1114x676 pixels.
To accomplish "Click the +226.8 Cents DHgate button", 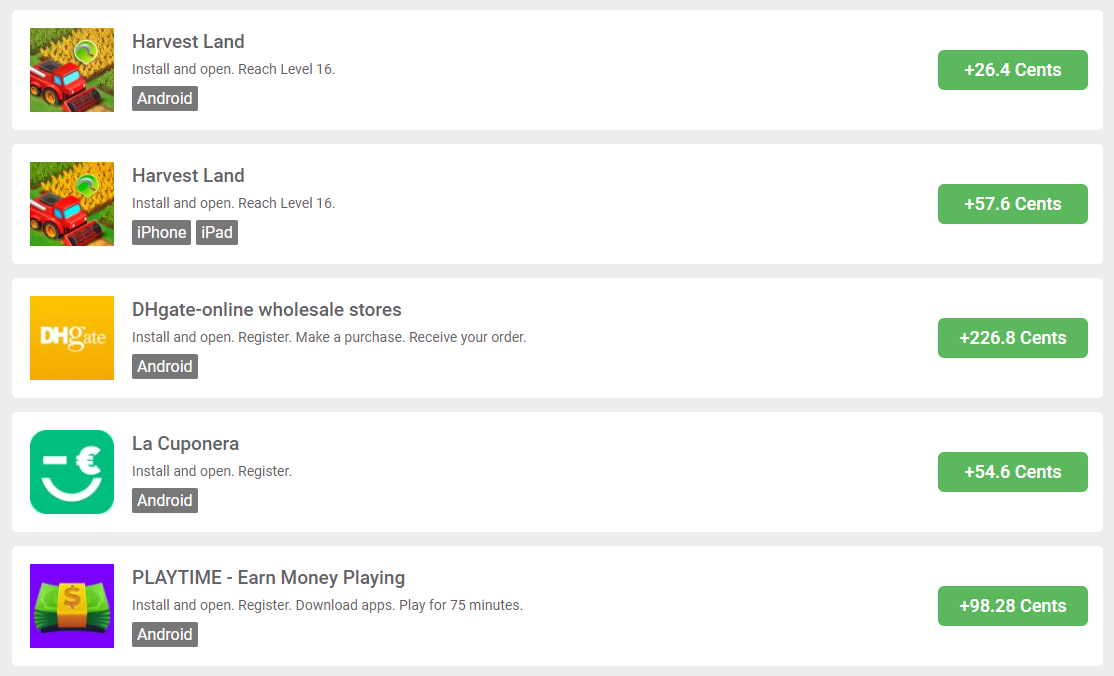I will click(1012, 338).
